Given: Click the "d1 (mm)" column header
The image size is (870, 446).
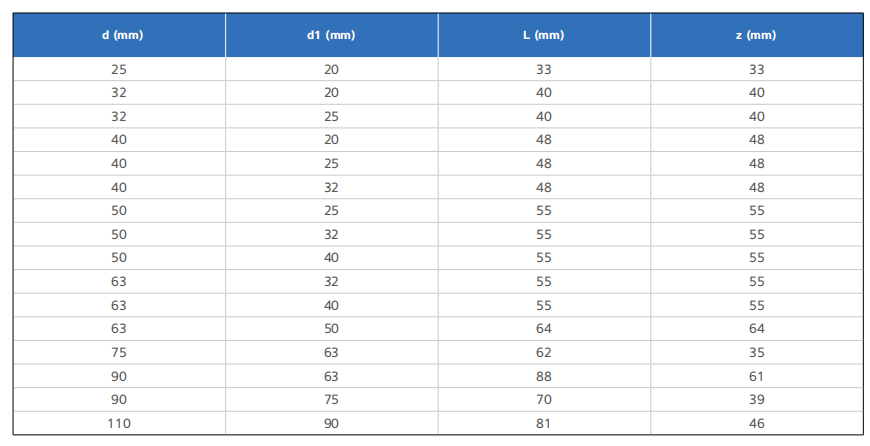Looking at the screenshot, I should [332, 35].
